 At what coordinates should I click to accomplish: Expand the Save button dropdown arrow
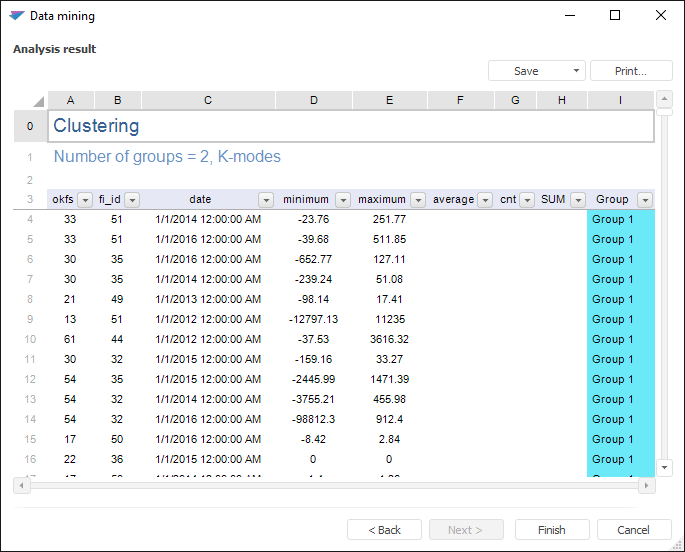(577, 71)
